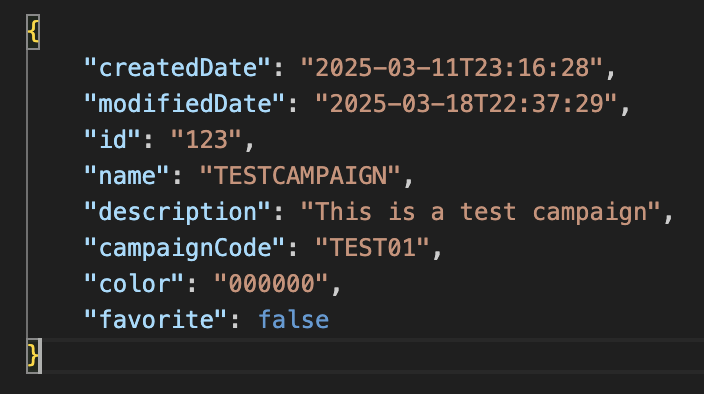
Task: Click the TESTCAMPAIGN string value
Action: point(300,175)
